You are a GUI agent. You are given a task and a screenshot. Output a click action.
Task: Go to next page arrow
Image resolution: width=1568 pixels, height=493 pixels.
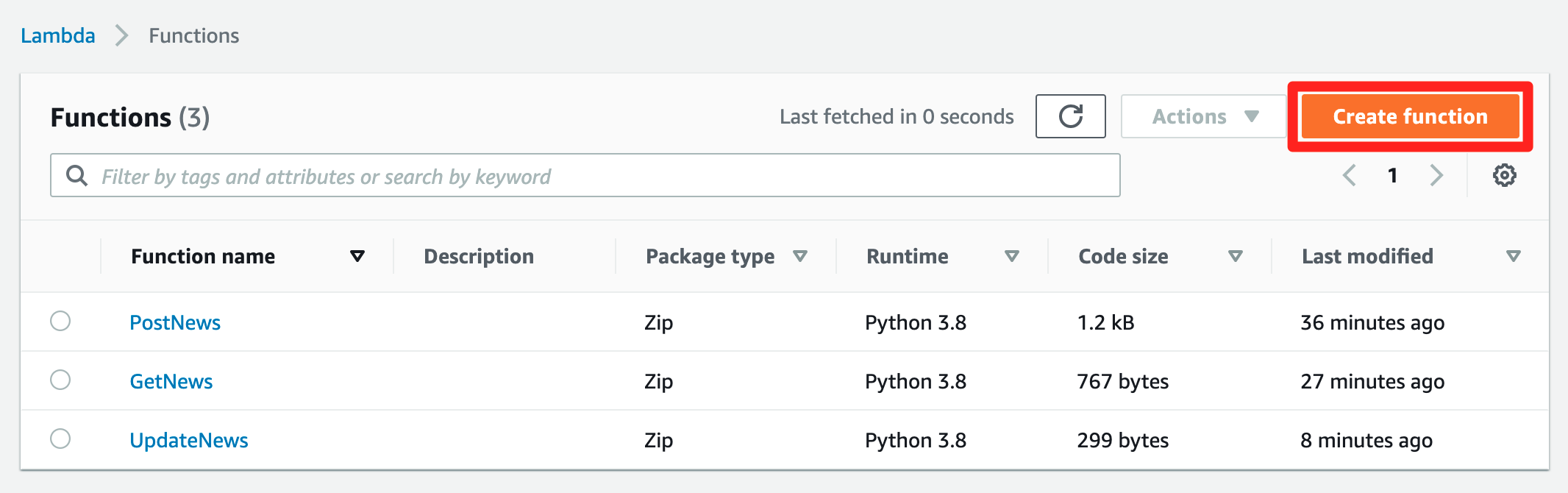(1436, 175)
